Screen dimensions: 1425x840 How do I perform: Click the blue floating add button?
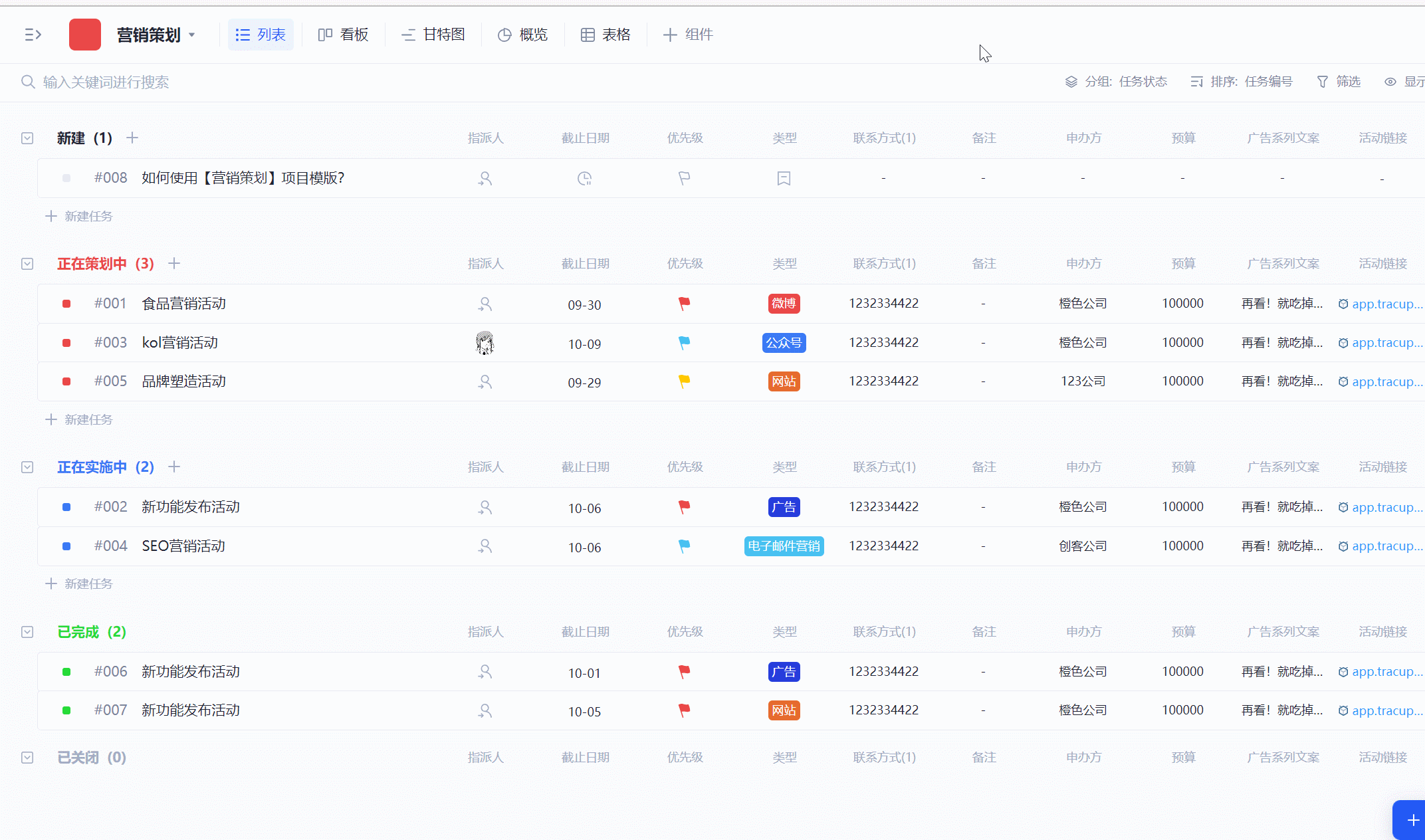click(x=1412, y=820)
